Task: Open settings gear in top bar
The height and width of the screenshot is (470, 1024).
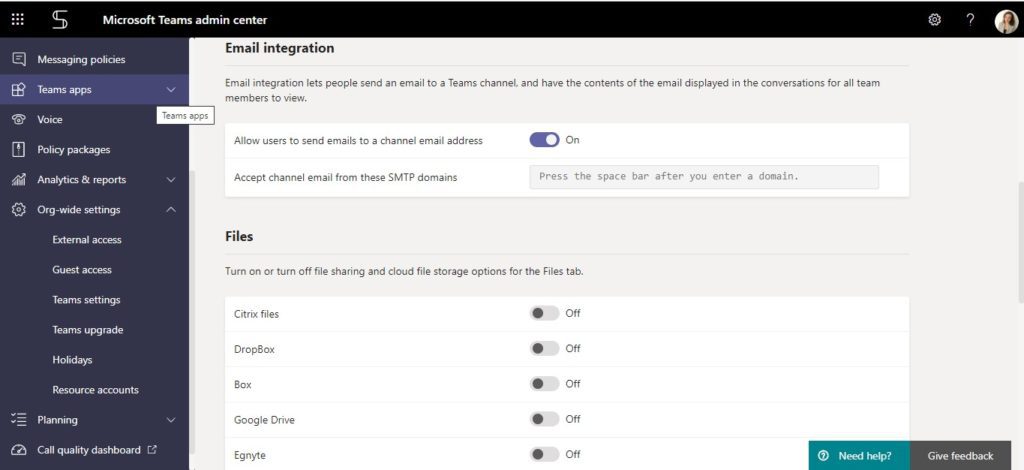Action: tap(935, 20)
